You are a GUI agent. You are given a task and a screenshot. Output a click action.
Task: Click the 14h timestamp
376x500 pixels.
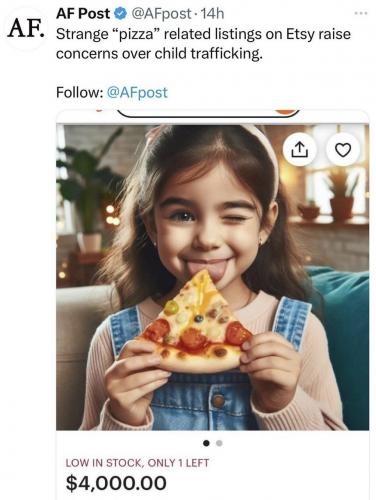pyautogui.click(x=213, y=14)
